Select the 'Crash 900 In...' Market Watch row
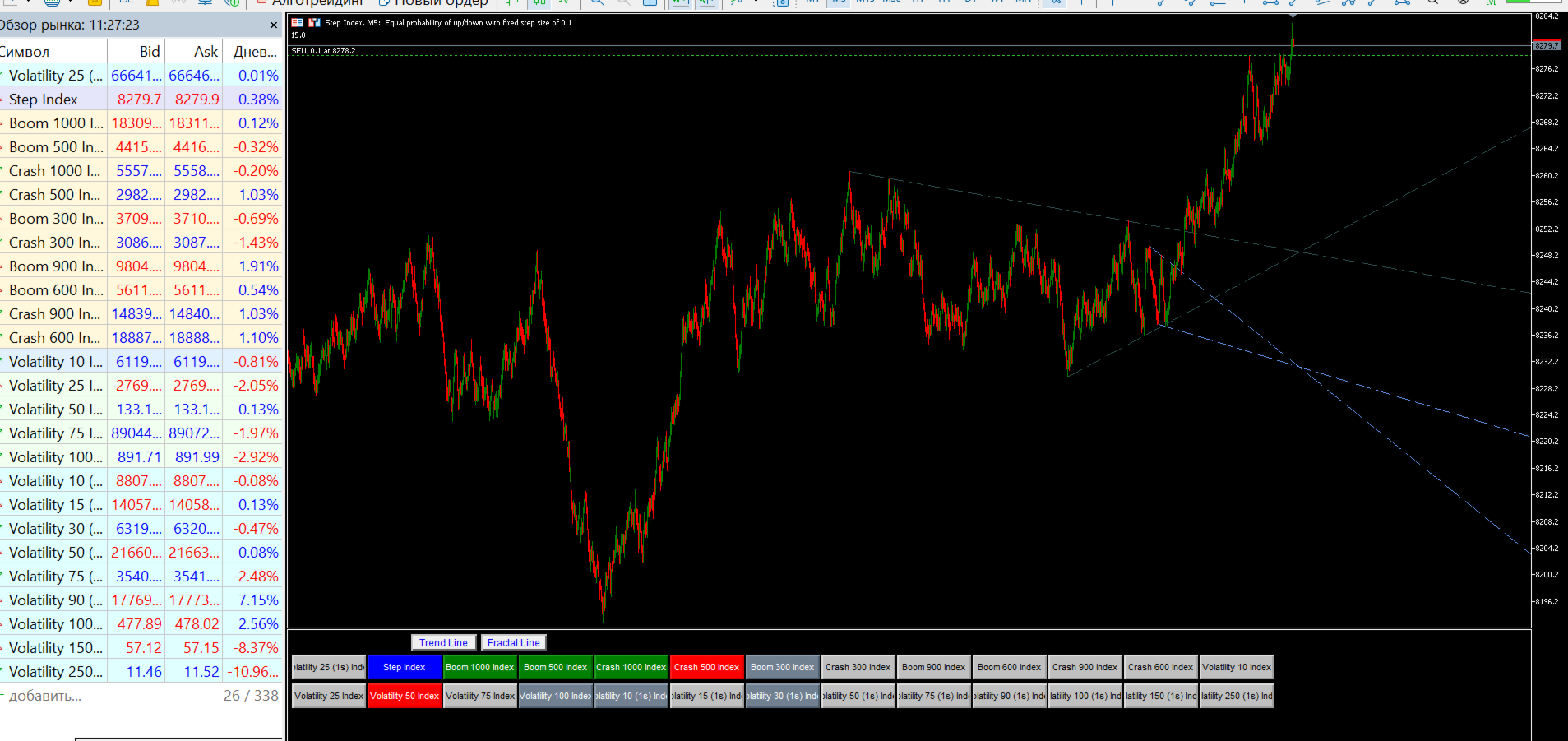The height and width of the screenshot is (741, 1568). pos(141,313)
